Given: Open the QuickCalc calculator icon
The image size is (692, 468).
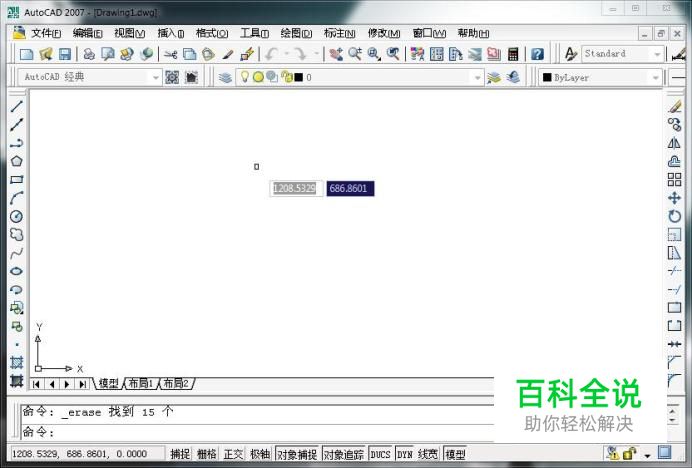Looking at the screenshot, I should tap(513, 54).
